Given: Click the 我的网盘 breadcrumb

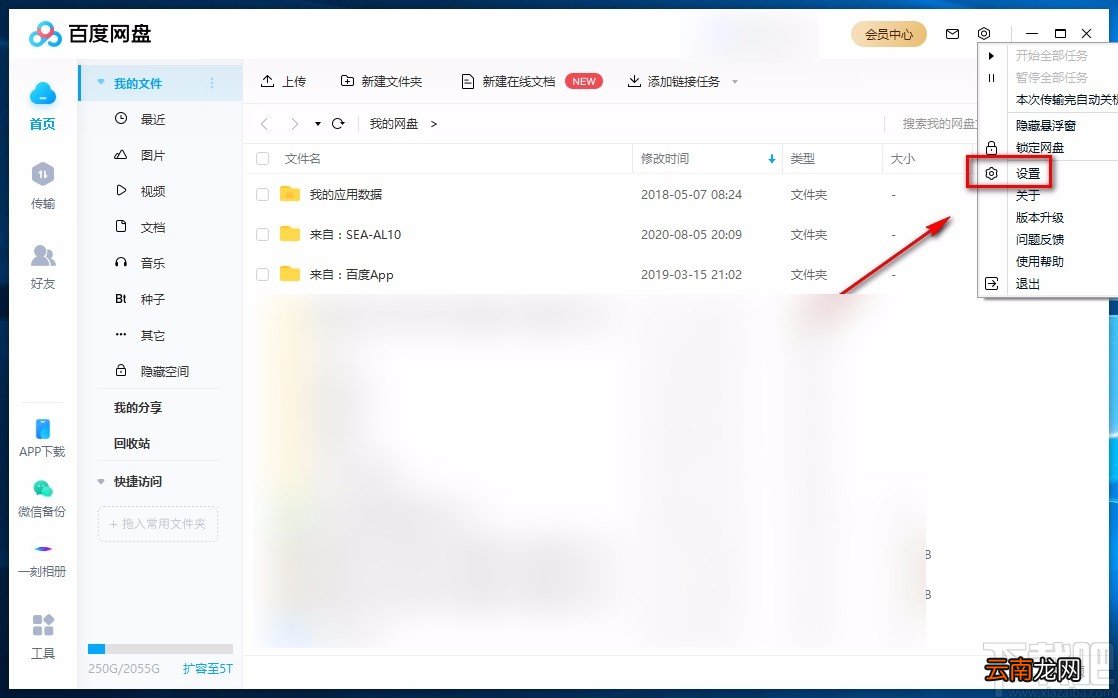Looking at the screenshot, I should (x=394, y=124).
